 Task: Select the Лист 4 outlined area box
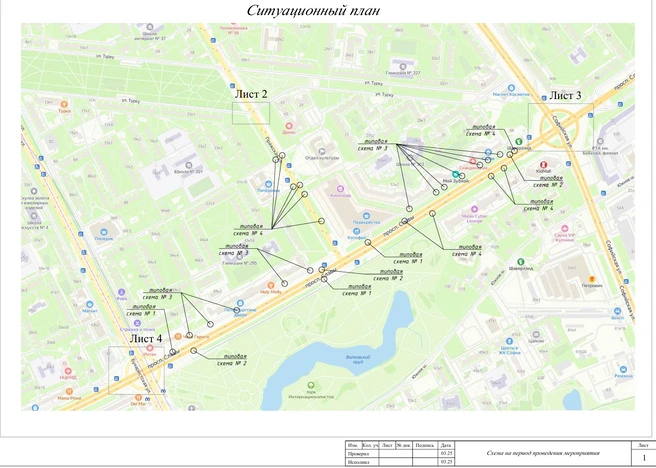(x=136, y=370)
